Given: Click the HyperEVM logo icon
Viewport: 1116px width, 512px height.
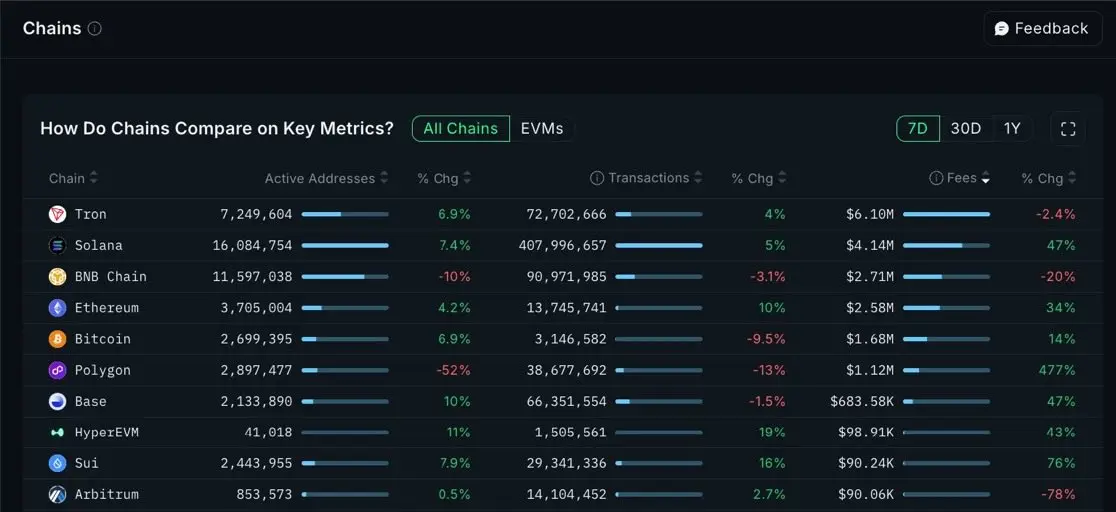Looking at the screenshot, I should point(57,432).
